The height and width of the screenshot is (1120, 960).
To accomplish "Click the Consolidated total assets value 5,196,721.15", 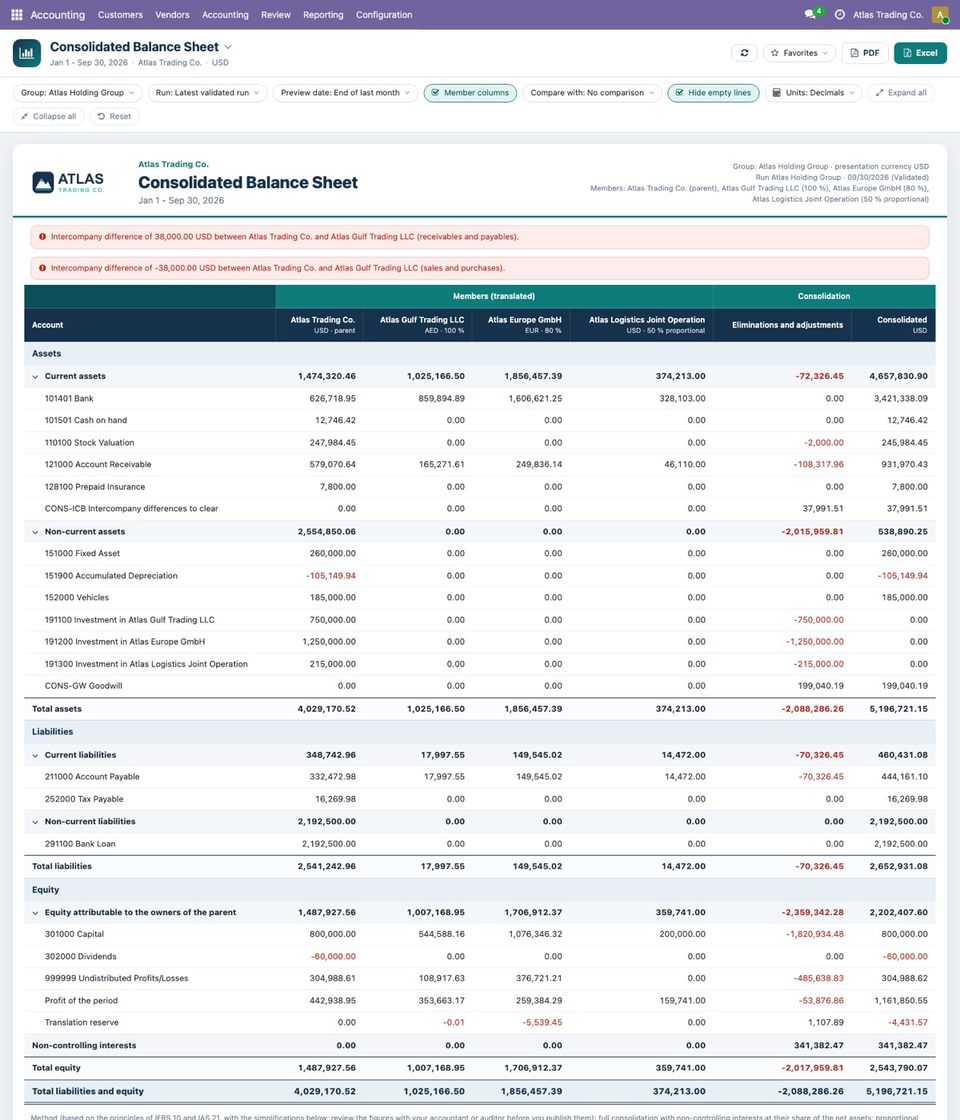I will pos(899,709).
